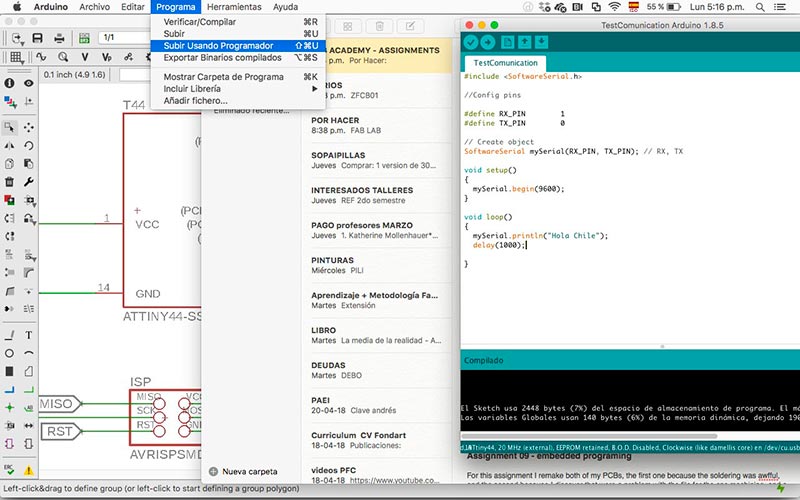Select the EAGLE Group tool
Image resolution: width=800 pixels, height=500 pixels.
click(9, 127)
